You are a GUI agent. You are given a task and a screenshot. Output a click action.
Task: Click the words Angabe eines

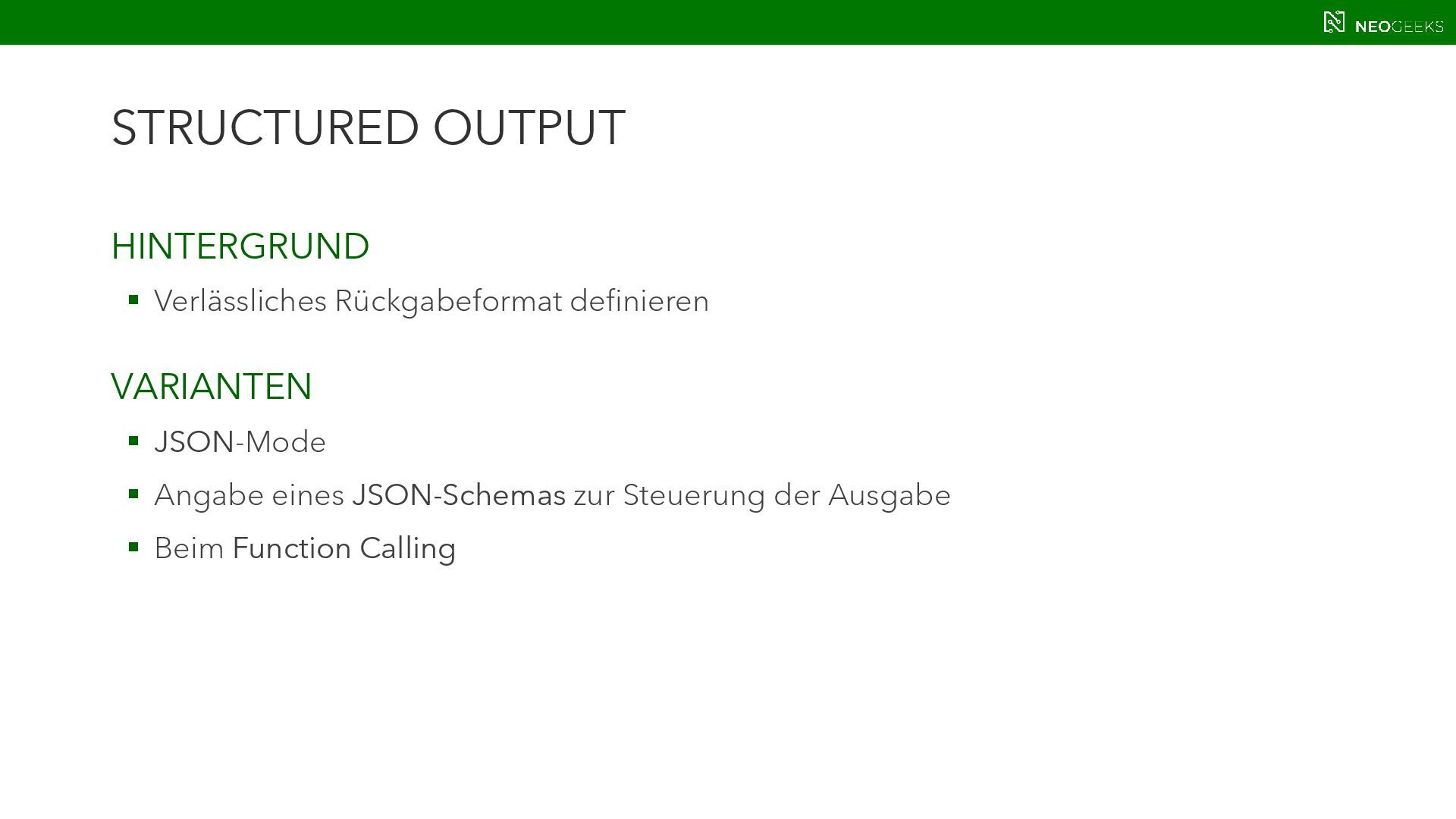(x=249, y=495)
